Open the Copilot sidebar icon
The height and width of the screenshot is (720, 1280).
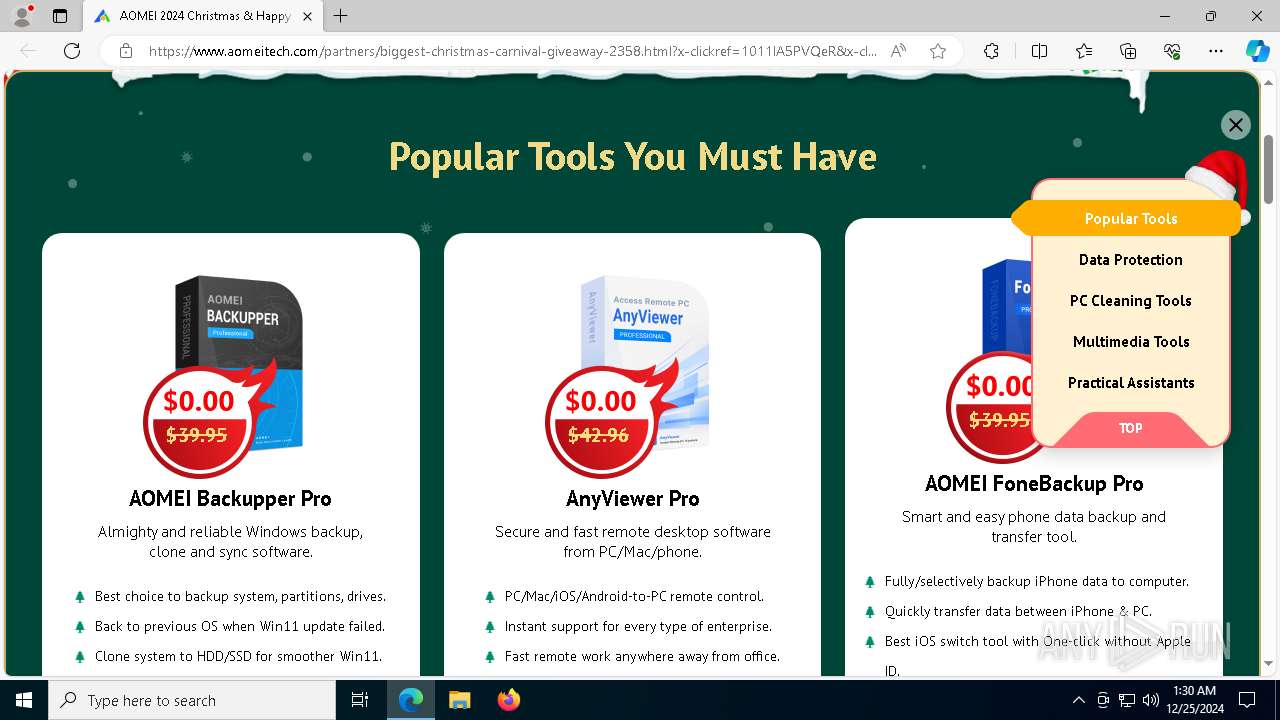coord(1257,51)
